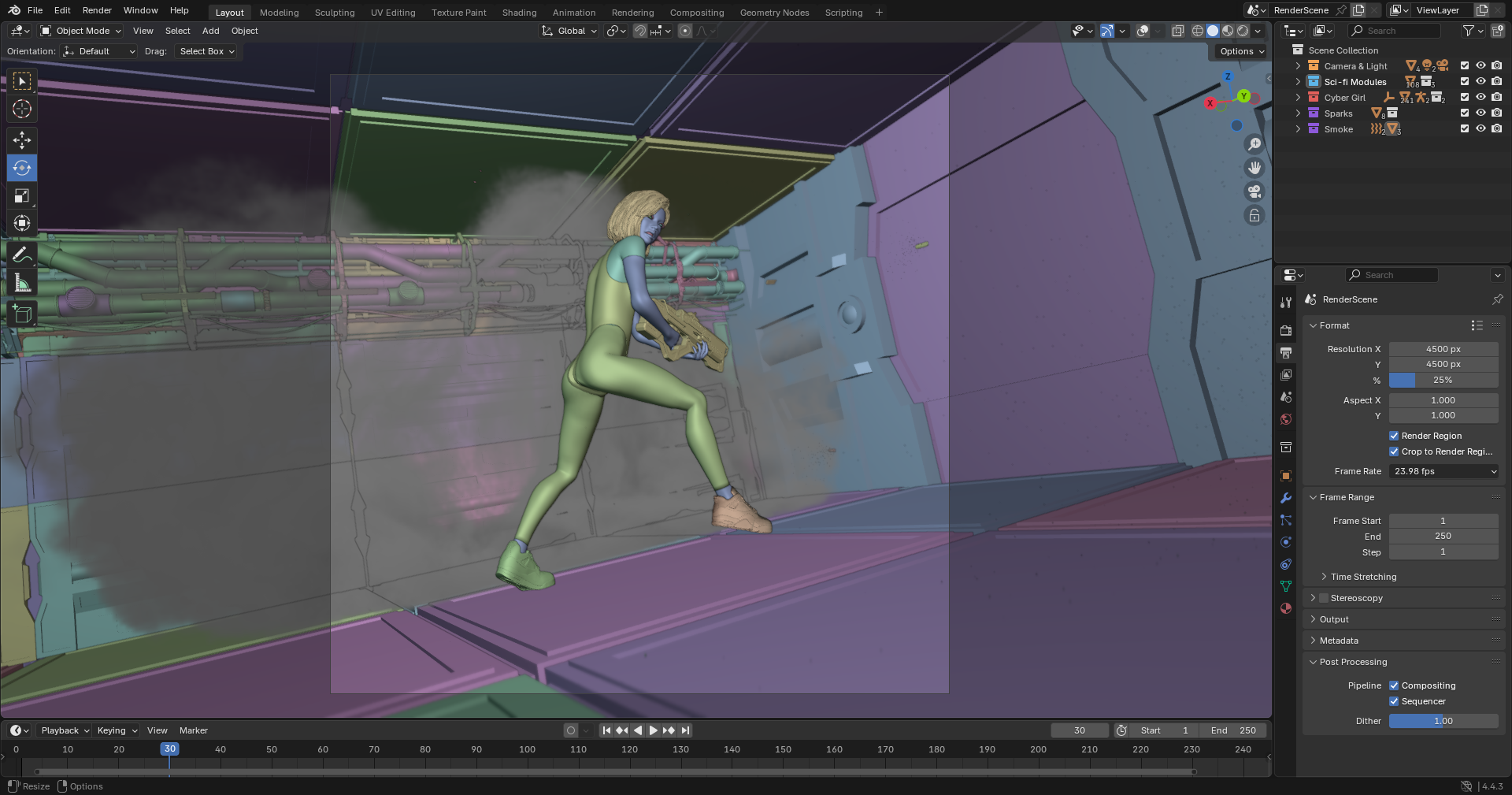Select the Measure tool

point(22,283)
